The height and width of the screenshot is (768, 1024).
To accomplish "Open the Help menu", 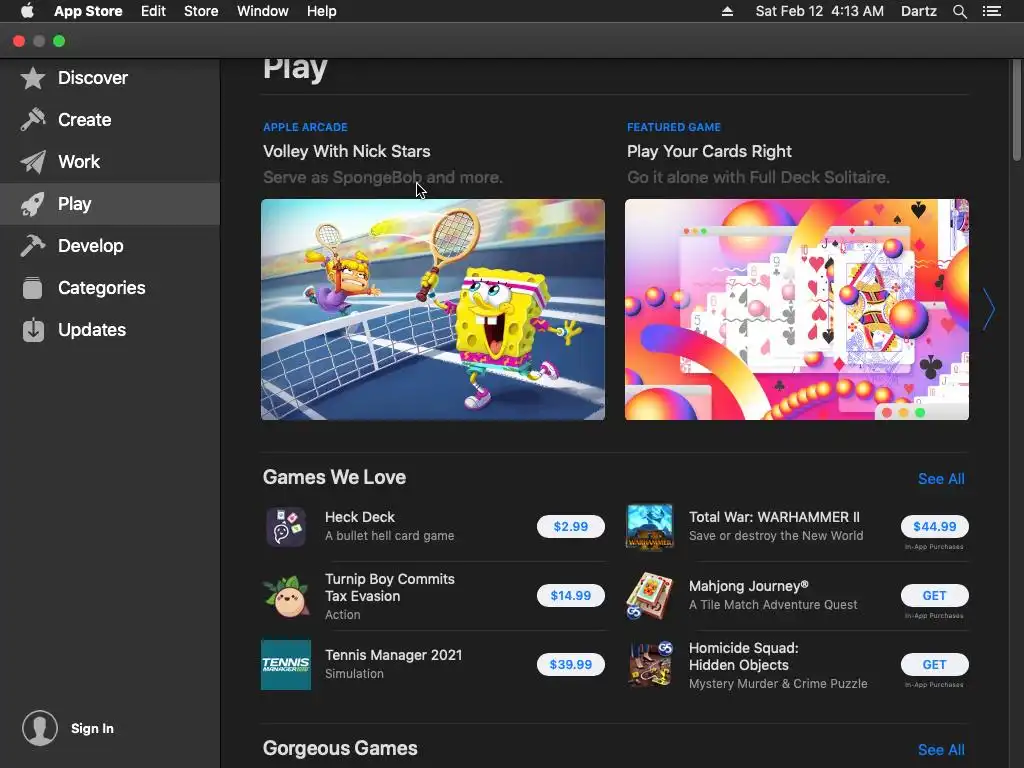I will click(x=322, y=11).
